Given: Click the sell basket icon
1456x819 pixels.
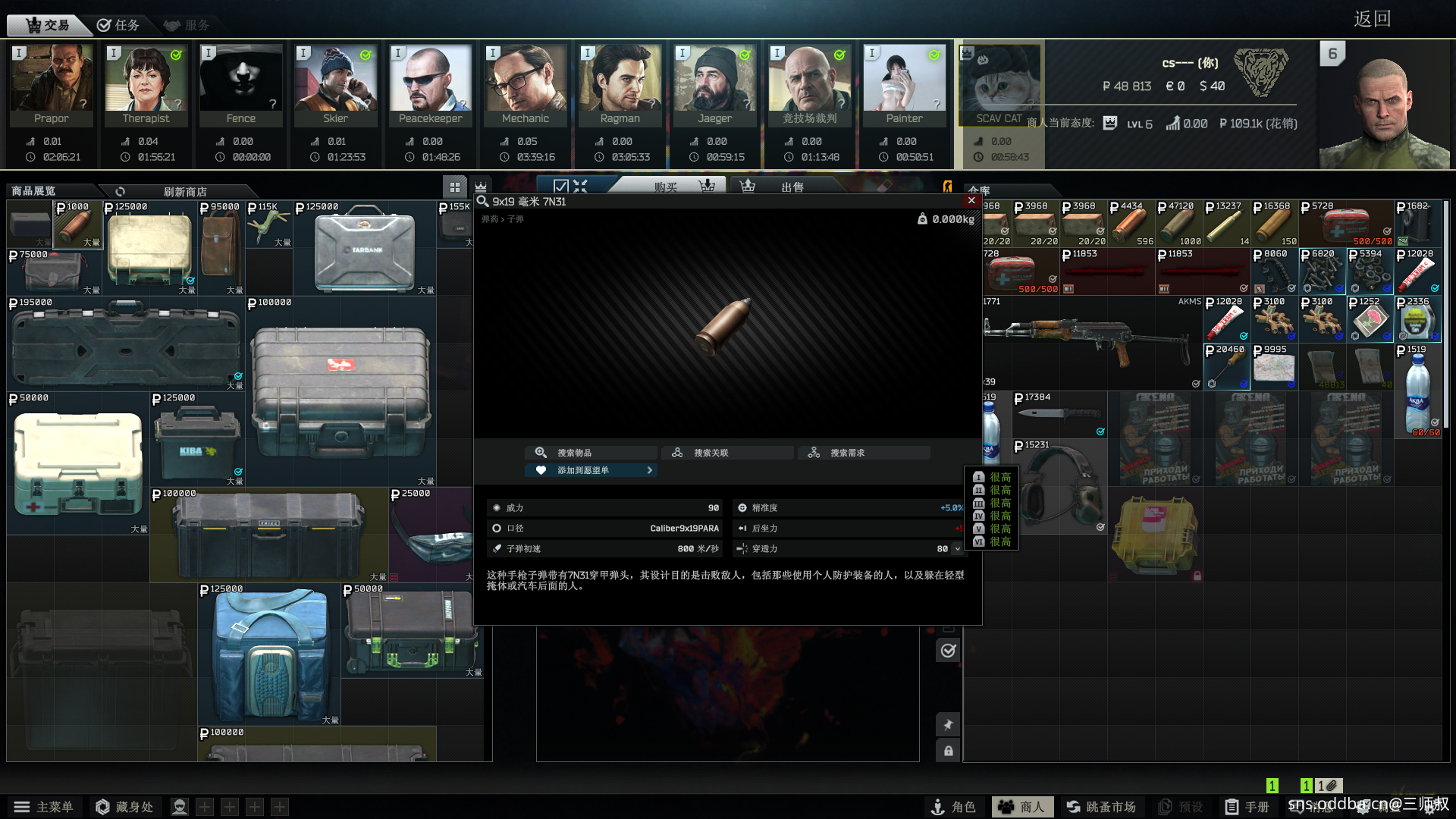Looking at the screenshot, I should pos(748,186).
